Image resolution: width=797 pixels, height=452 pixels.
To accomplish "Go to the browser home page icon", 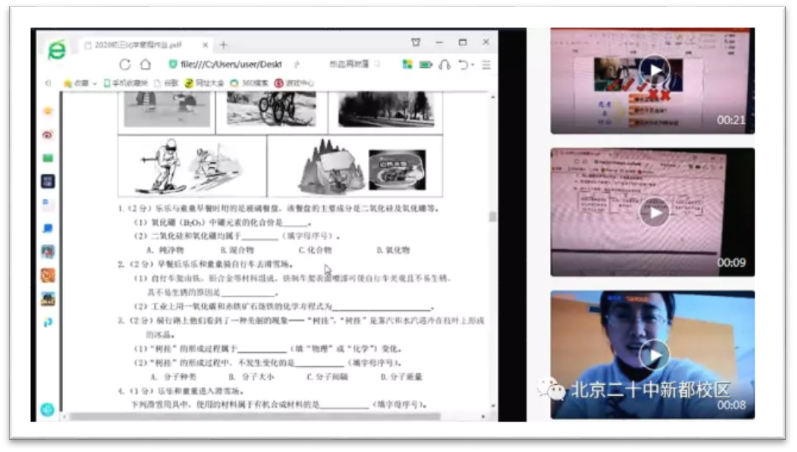I will 146,64.
